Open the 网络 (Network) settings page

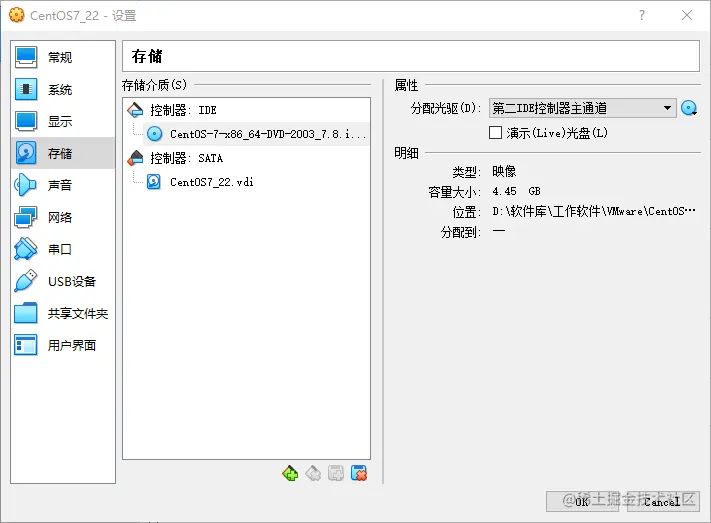point(63,217)
